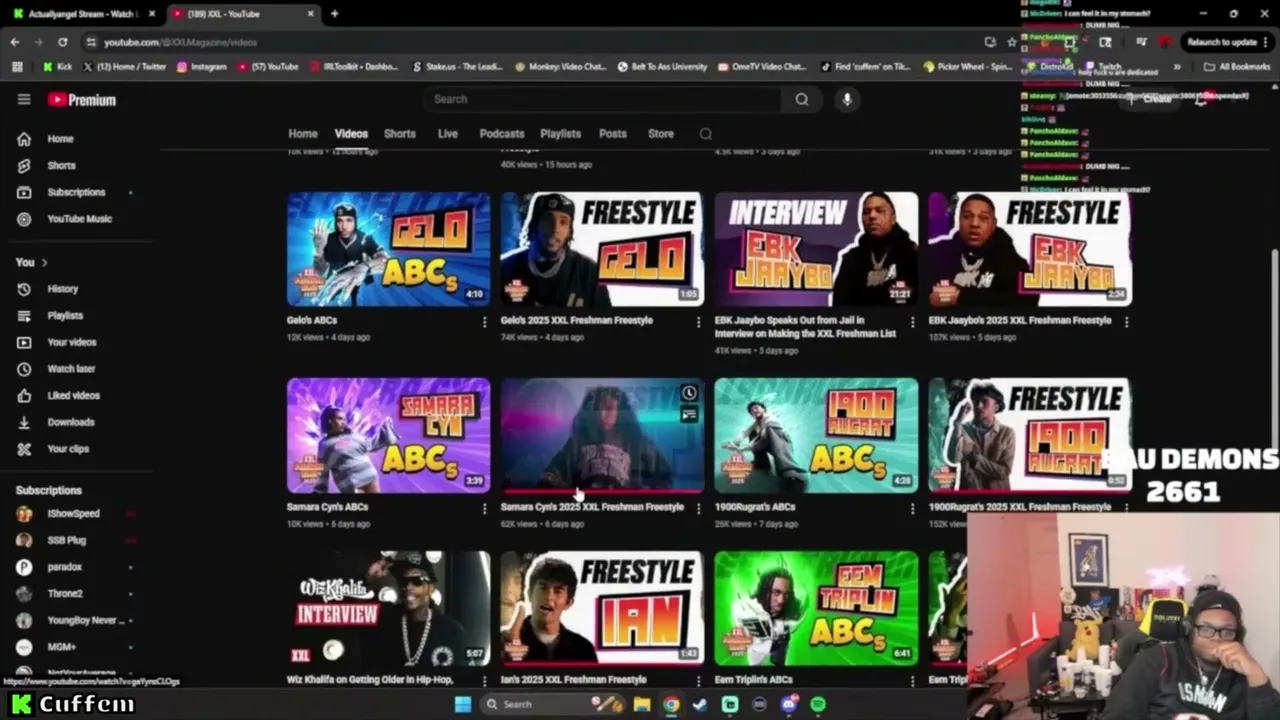Play the 1900Rugrat's ABCs thumbnail
The image size is (1280, 720).
816,435
